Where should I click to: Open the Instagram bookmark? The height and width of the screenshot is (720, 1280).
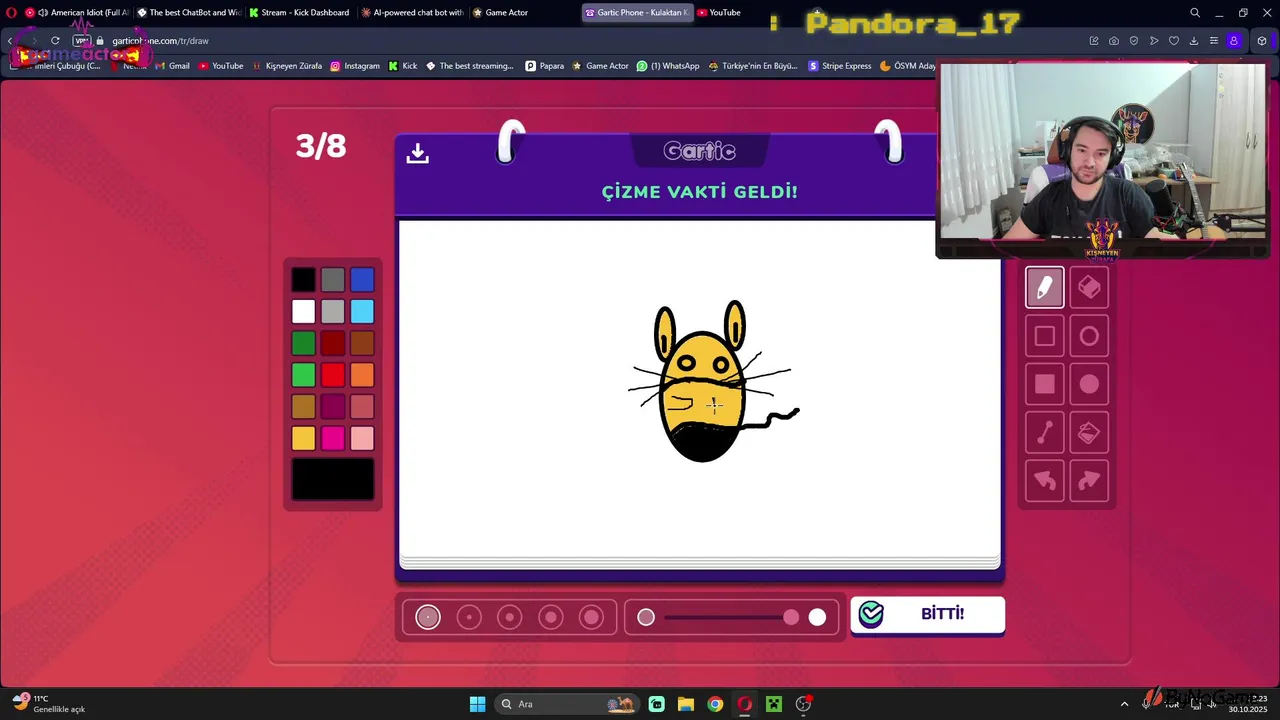(x=355, y=66)
